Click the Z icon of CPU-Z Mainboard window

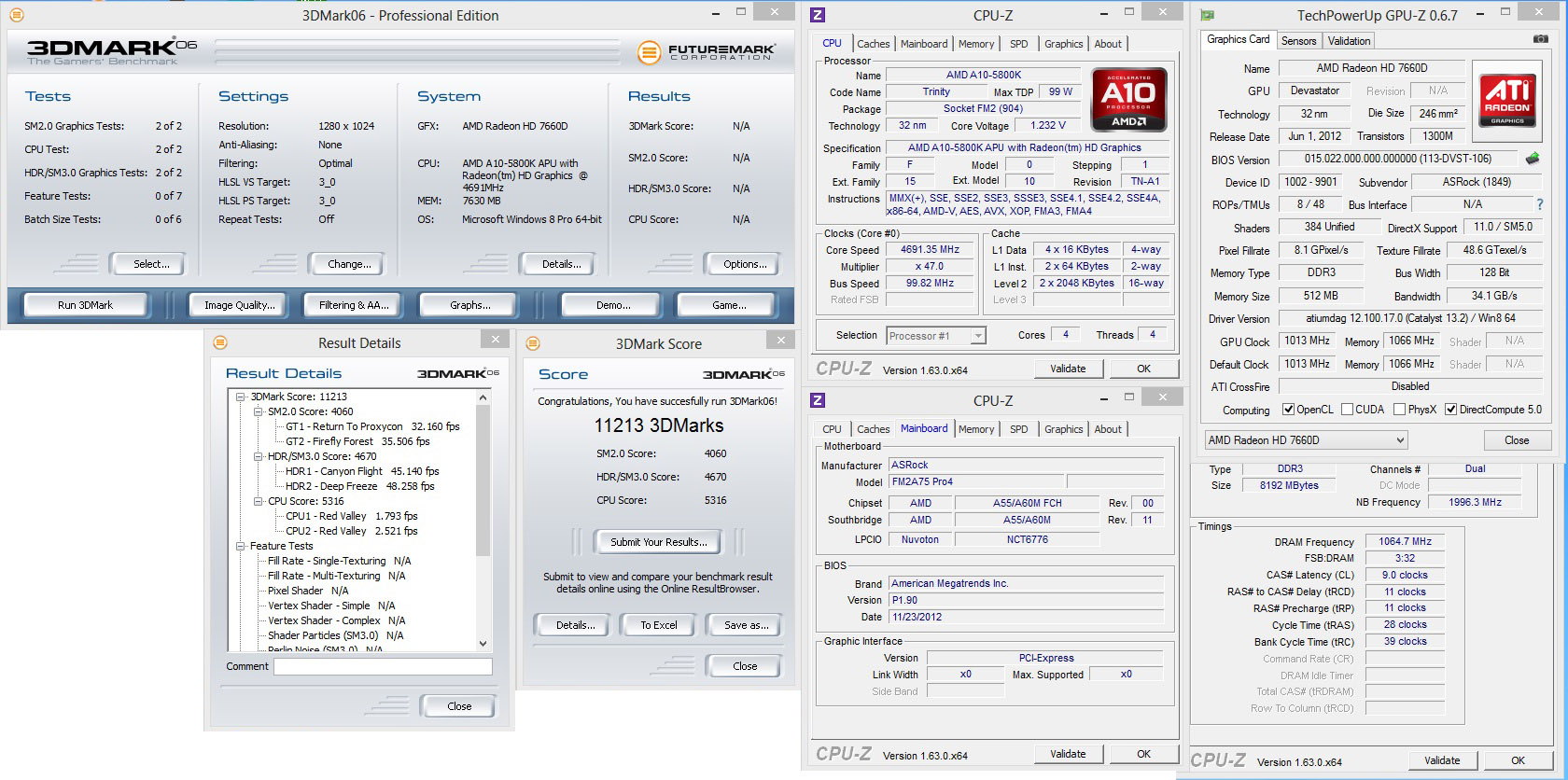818,400
